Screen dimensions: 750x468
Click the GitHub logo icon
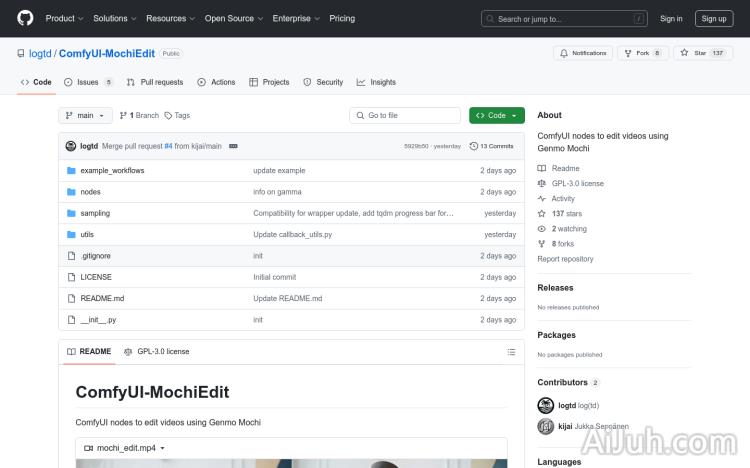coord(25,18)
